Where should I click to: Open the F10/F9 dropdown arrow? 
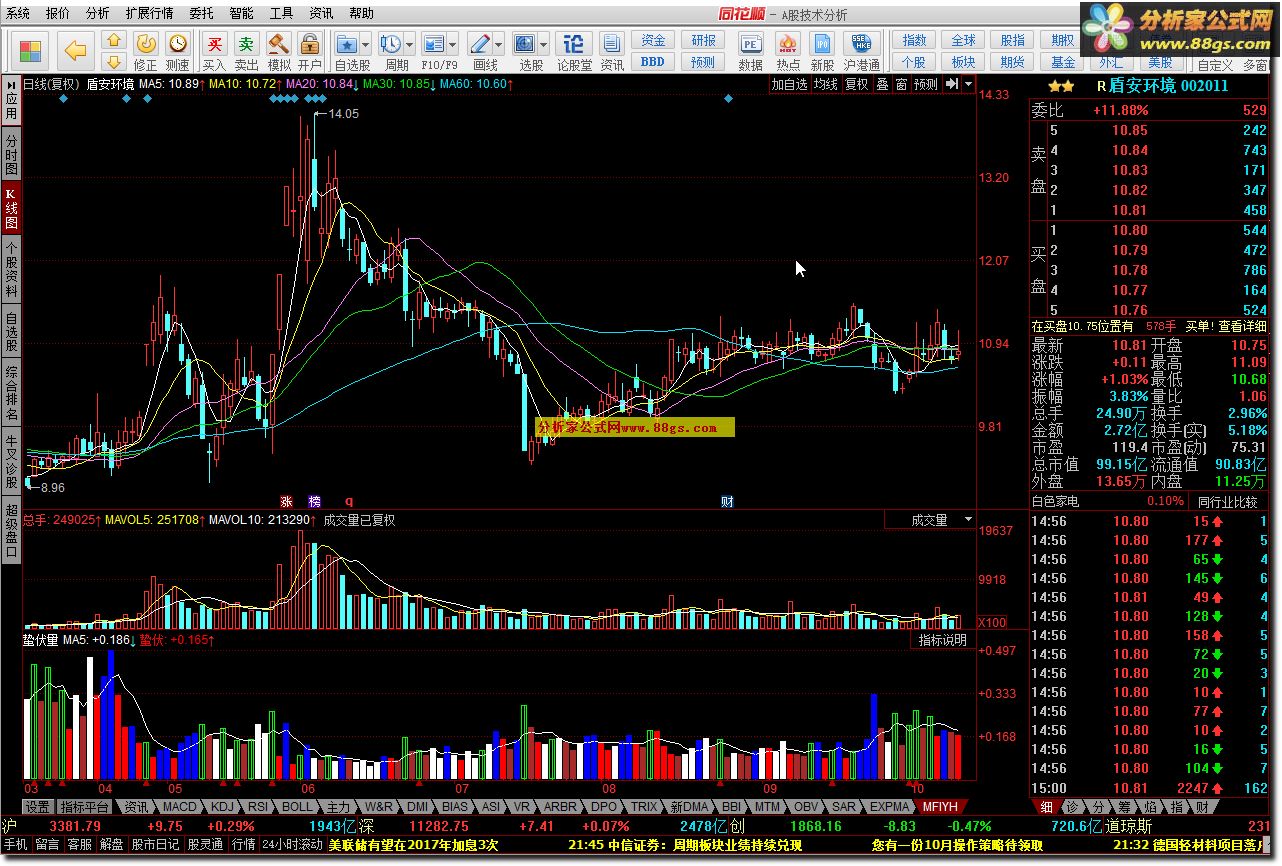[452, 44]
